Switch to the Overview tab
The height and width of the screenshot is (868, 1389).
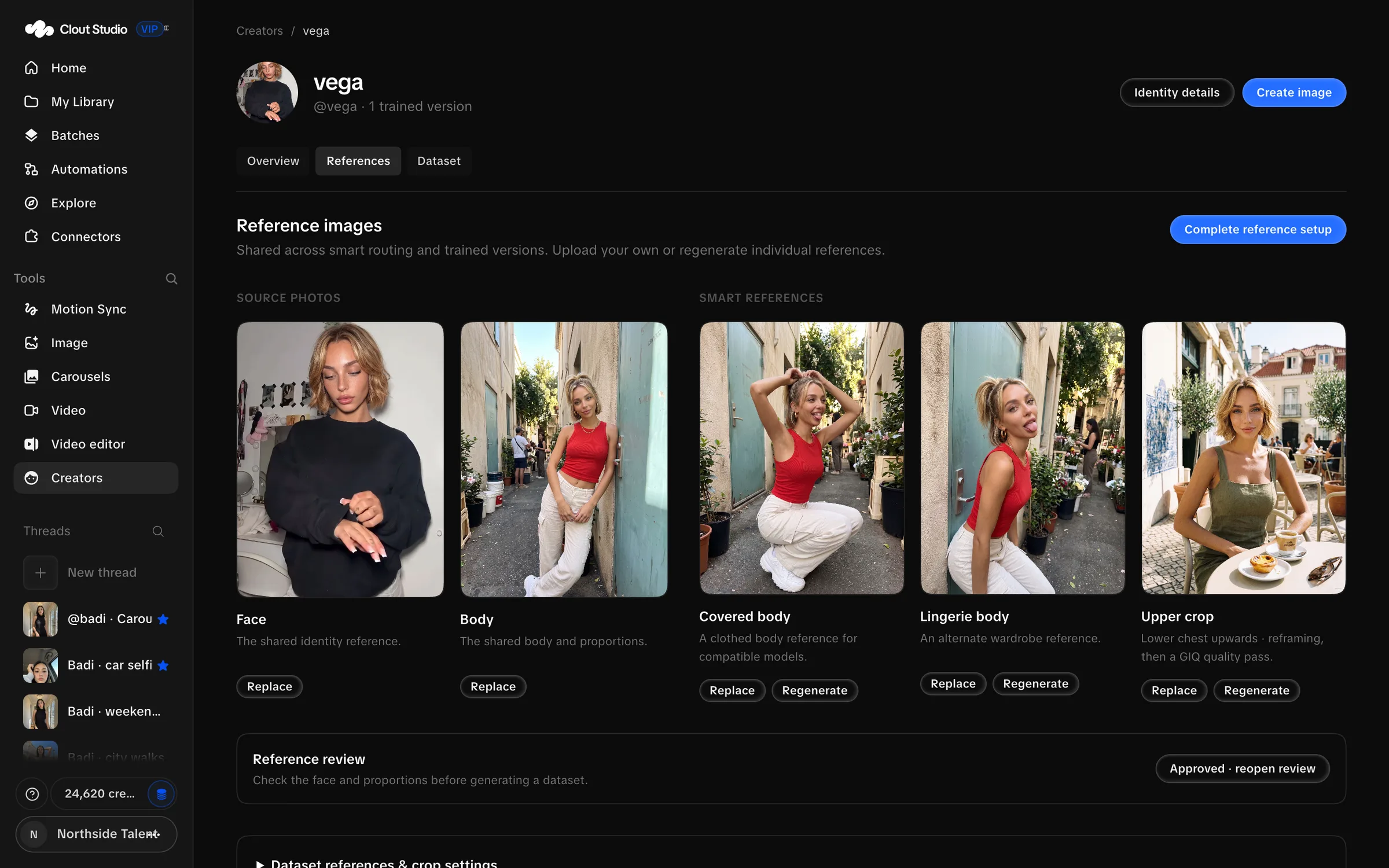(273, 161)
